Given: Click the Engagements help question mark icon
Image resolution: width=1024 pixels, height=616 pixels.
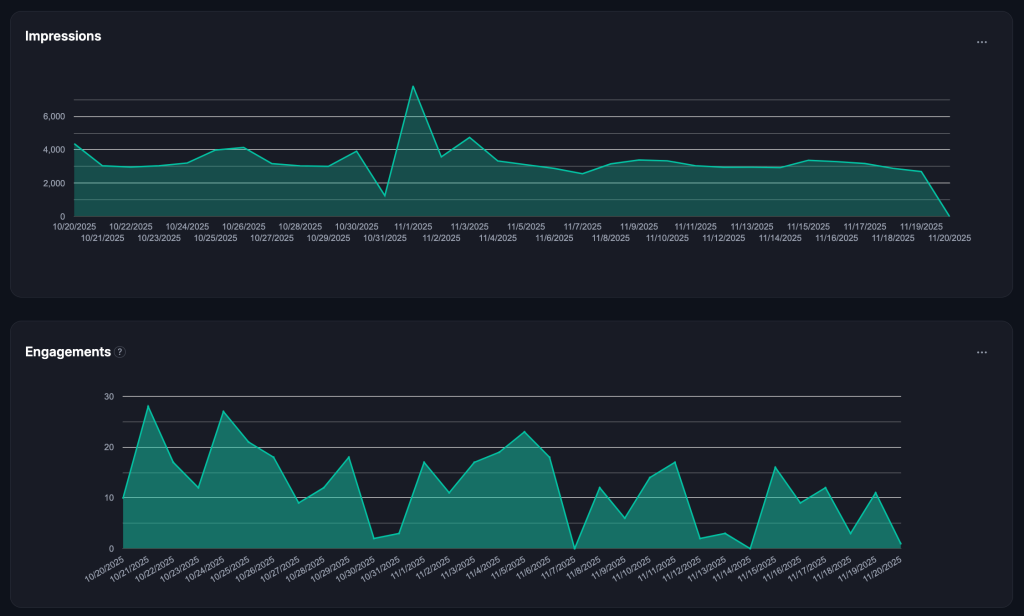Looking at the screenshot, I should (120, 352).
